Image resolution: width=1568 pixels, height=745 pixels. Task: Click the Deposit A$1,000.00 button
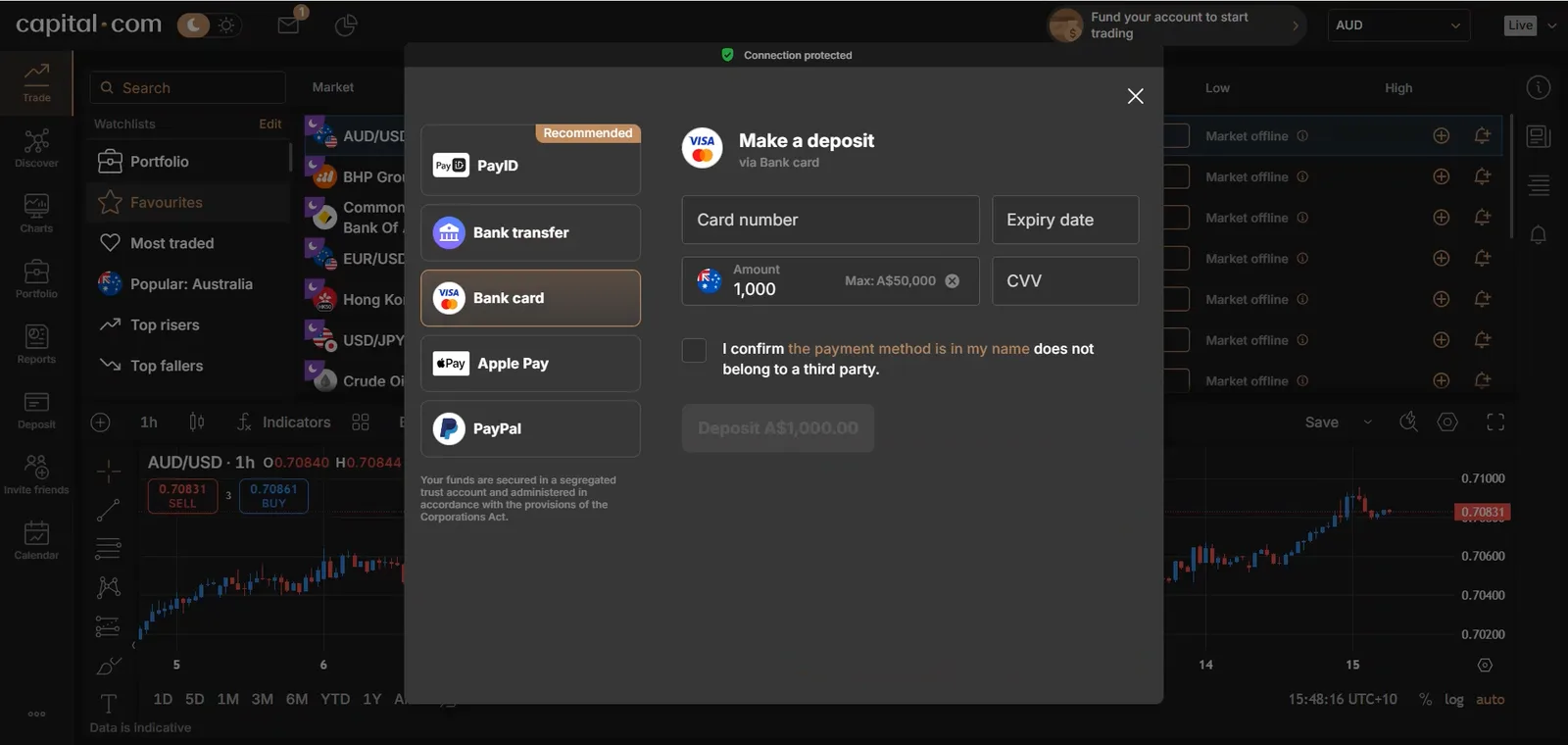tap(778, 428)
